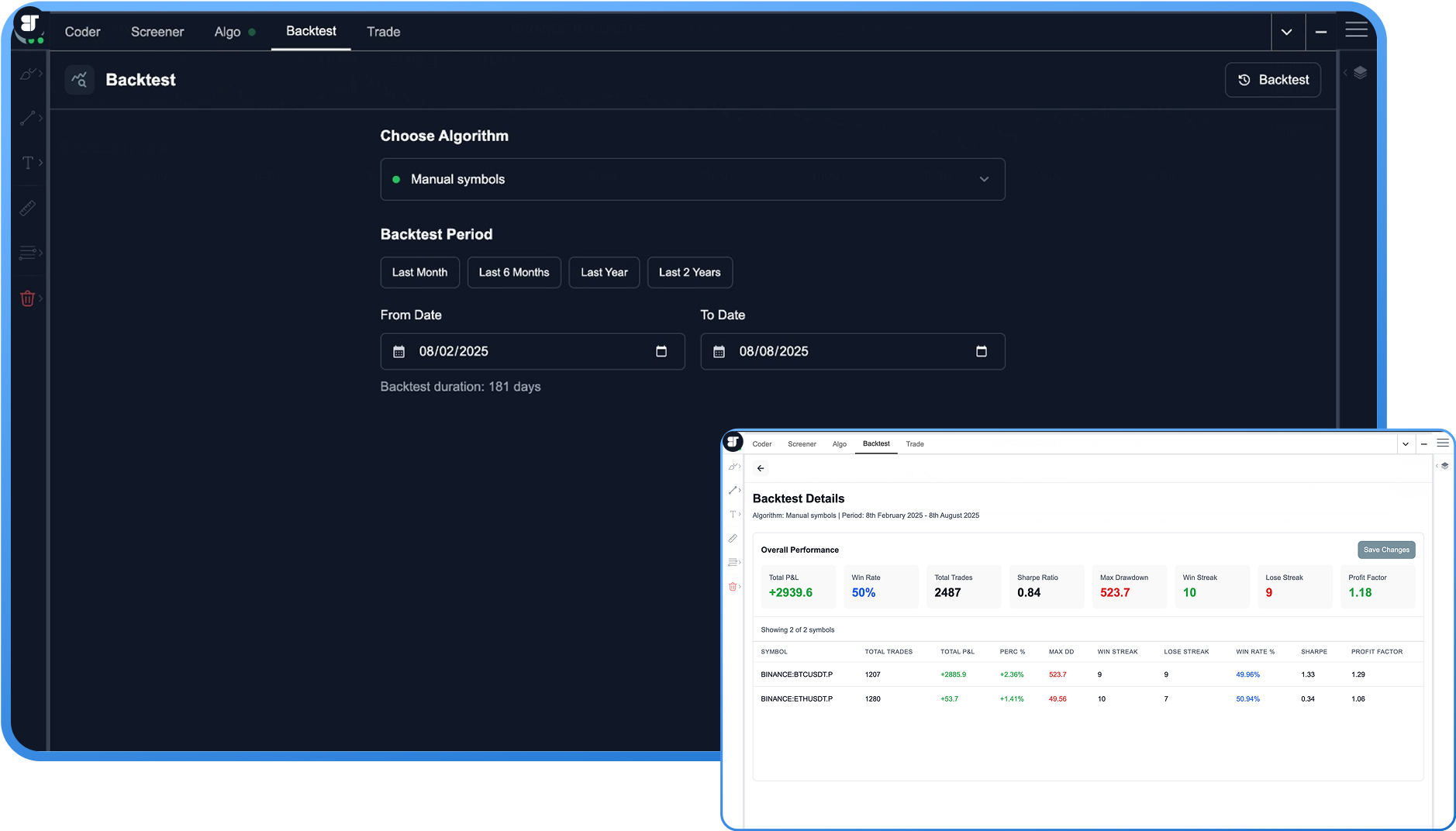Image resolution: width=1456 pixels, height=831 pixels.
Task: Open hamburger menu in light window
Action: (x=1443, y=443)
